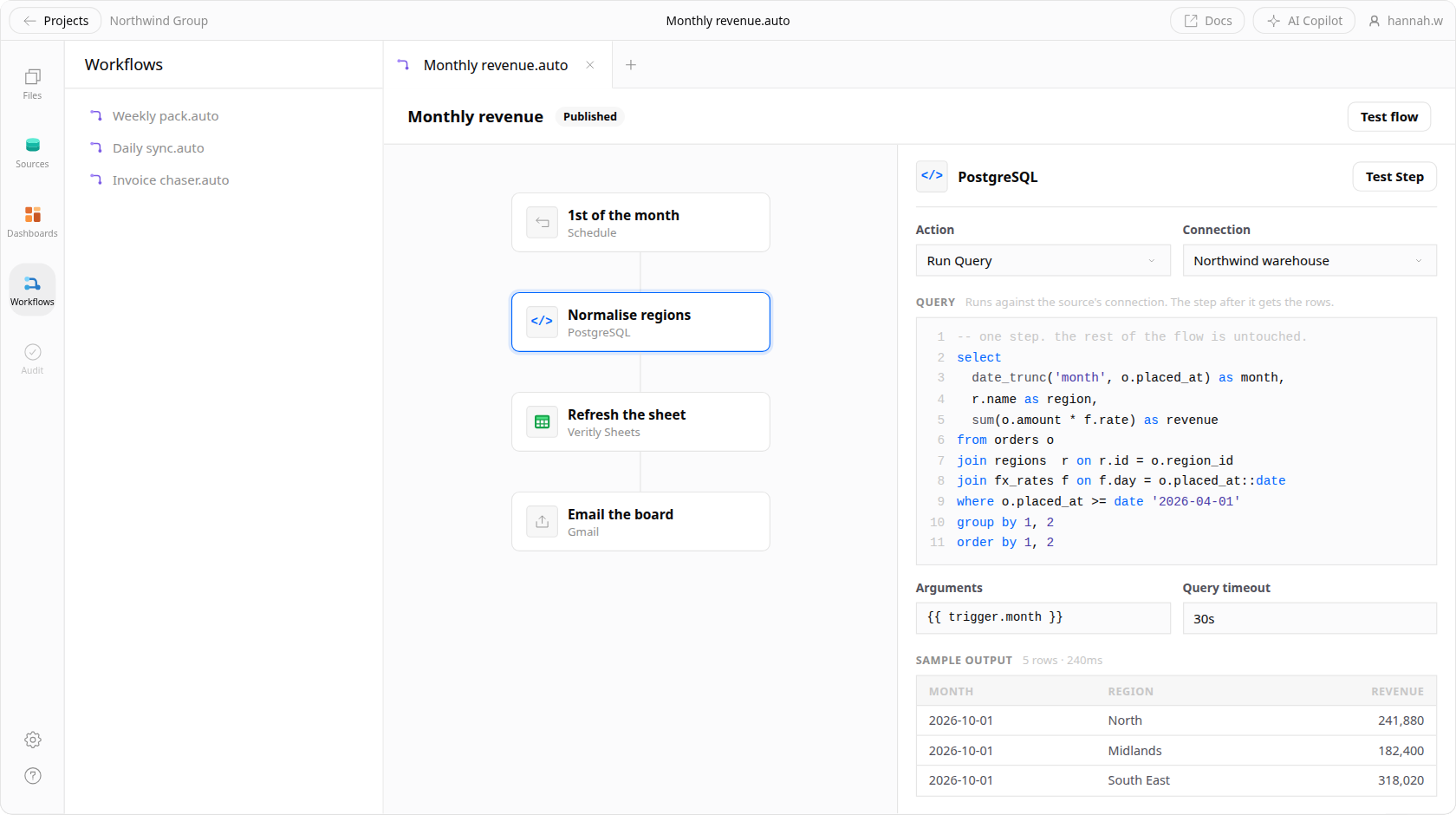Open the Dashboards sidebar panel
The image size is (1456, 815).
(32, 221)
